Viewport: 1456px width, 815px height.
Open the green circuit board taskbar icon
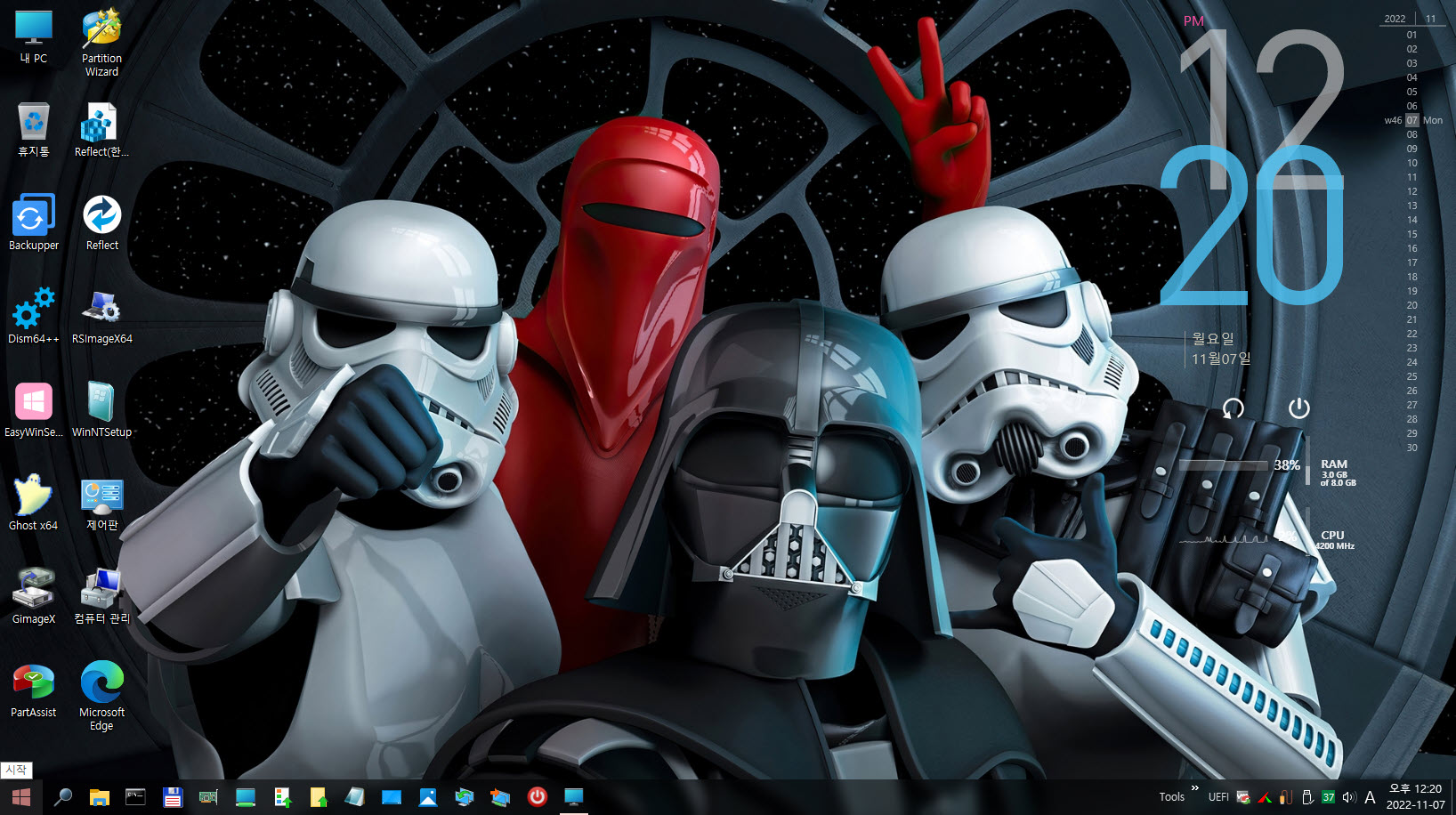pyautogui.click(x=208, y=797)
